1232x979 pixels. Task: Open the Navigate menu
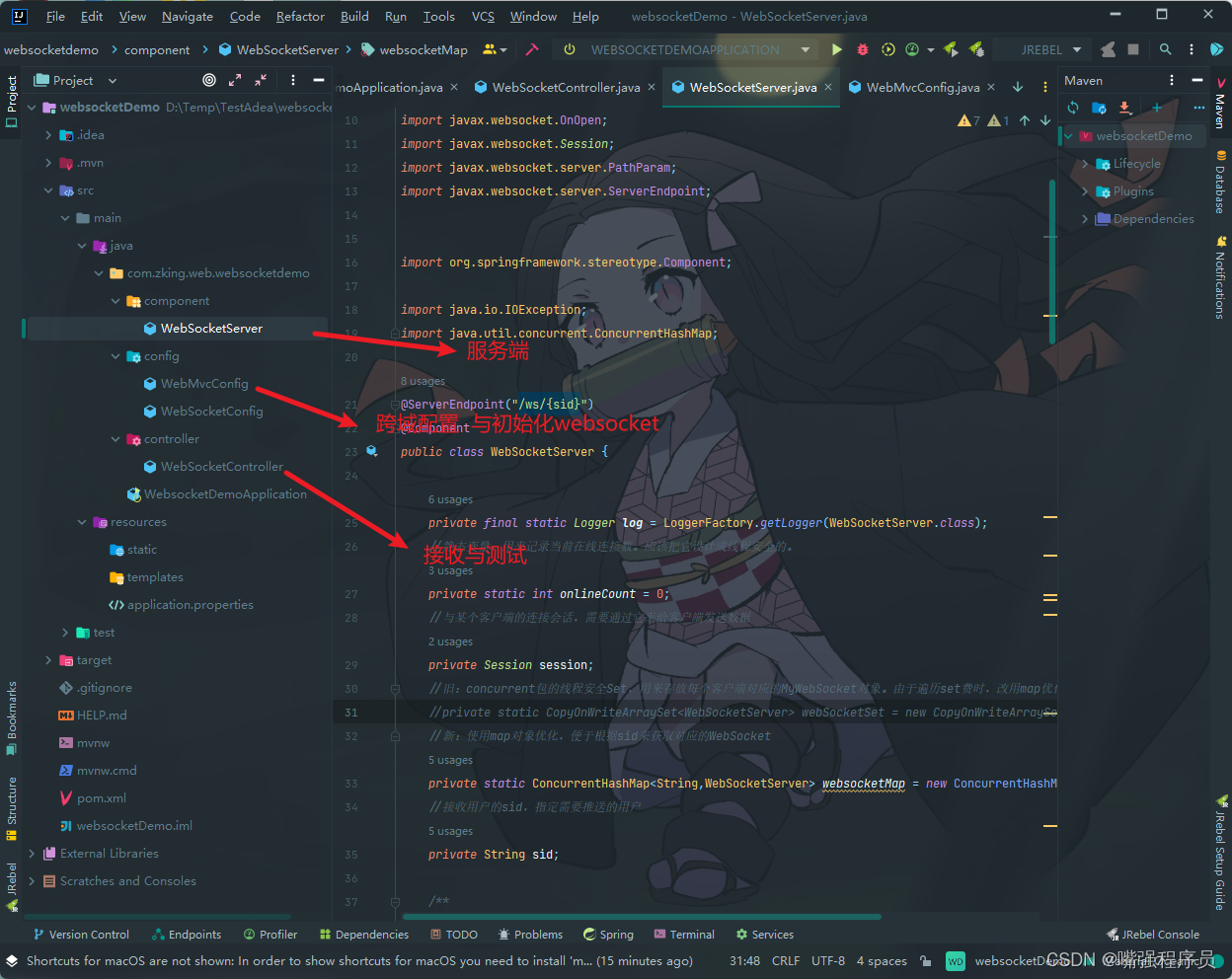pos(187,16)
